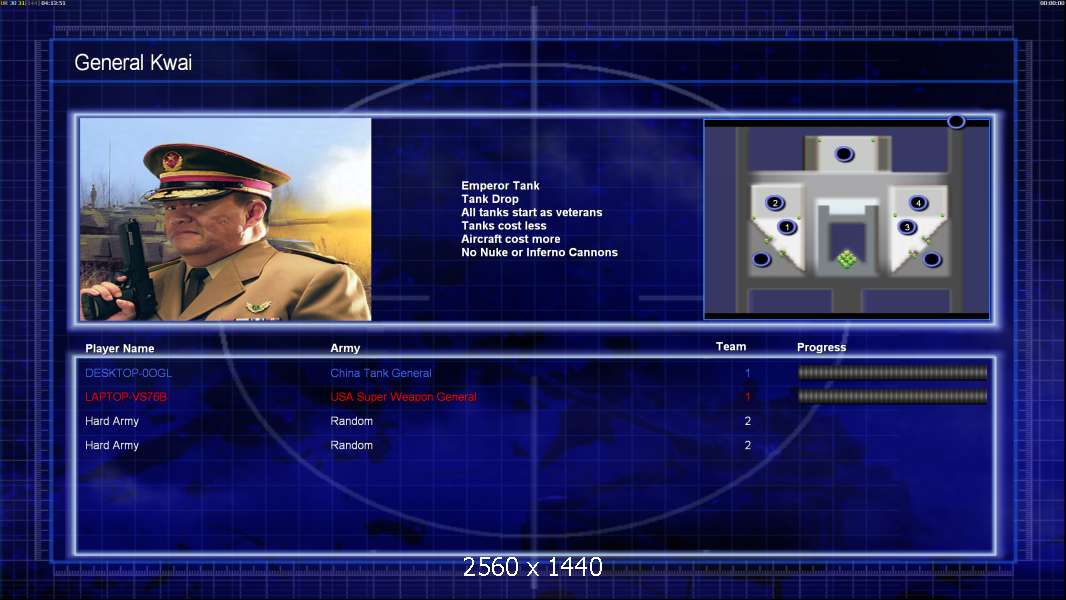Click the General Kwai portrait image
The image size is (1066, 600).
pos(226,219)
